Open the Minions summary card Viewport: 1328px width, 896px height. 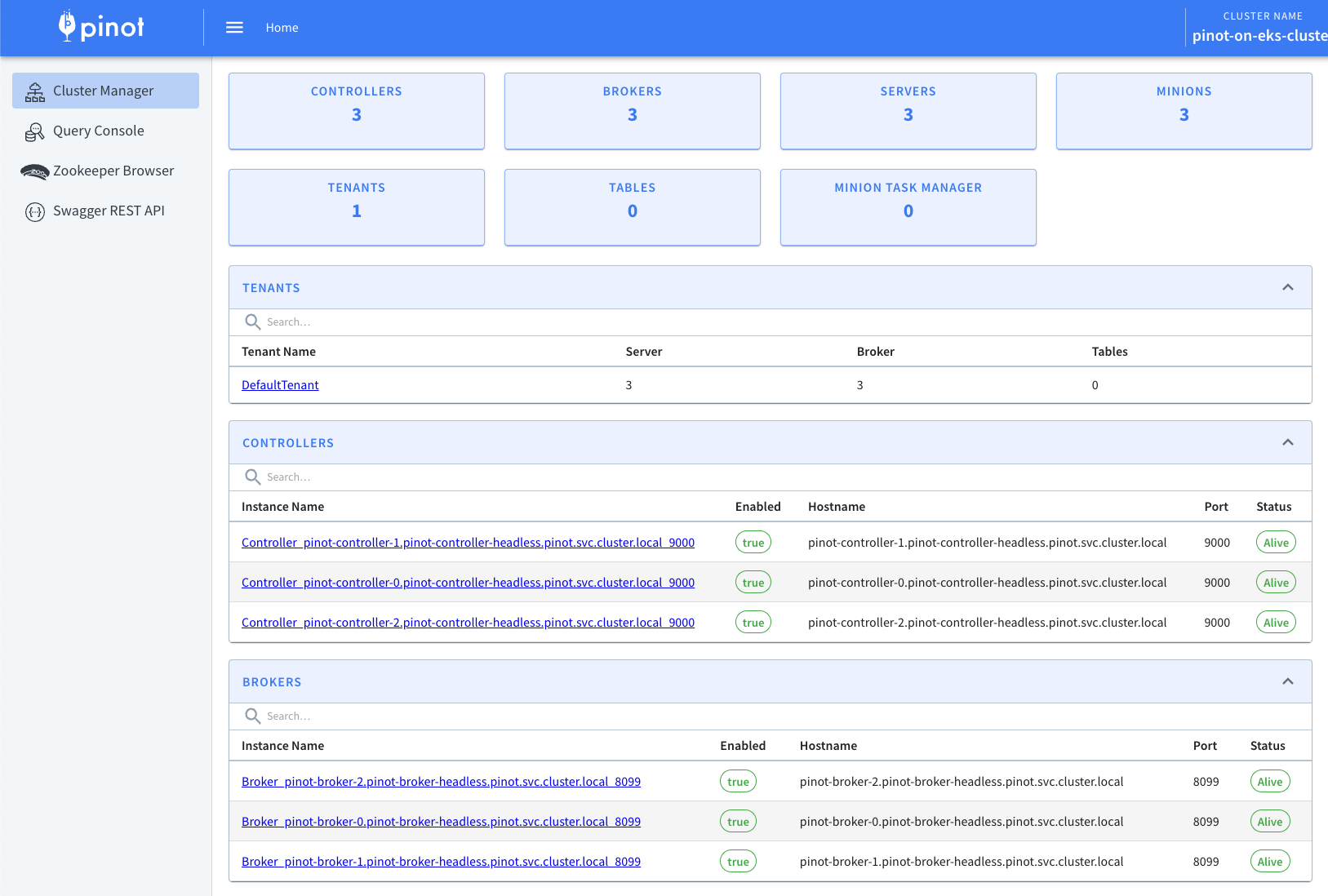point(1184,111)
